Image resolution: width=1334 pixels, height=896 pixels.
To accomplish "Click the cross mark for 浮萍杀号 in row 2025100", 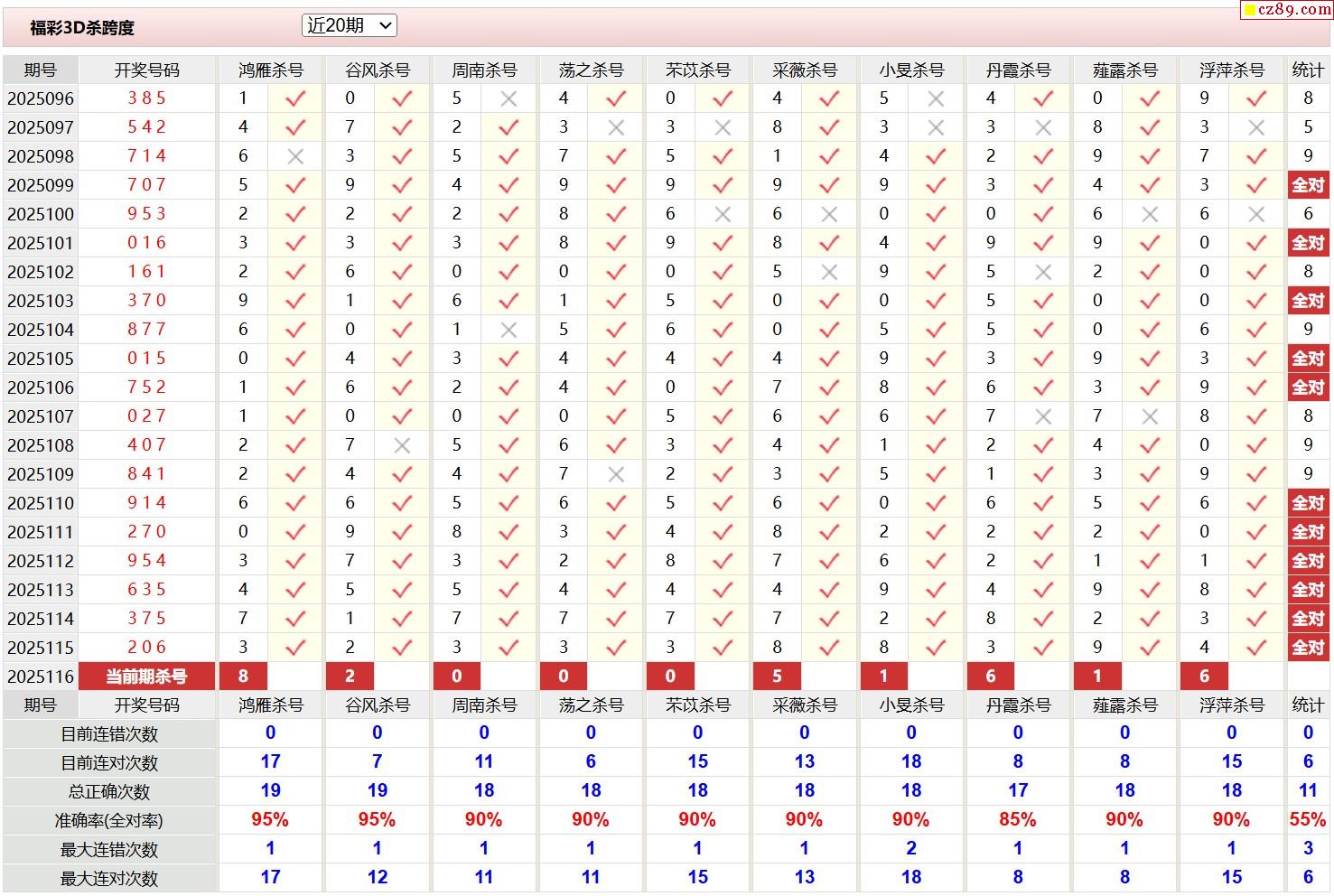I will 1256,214.
